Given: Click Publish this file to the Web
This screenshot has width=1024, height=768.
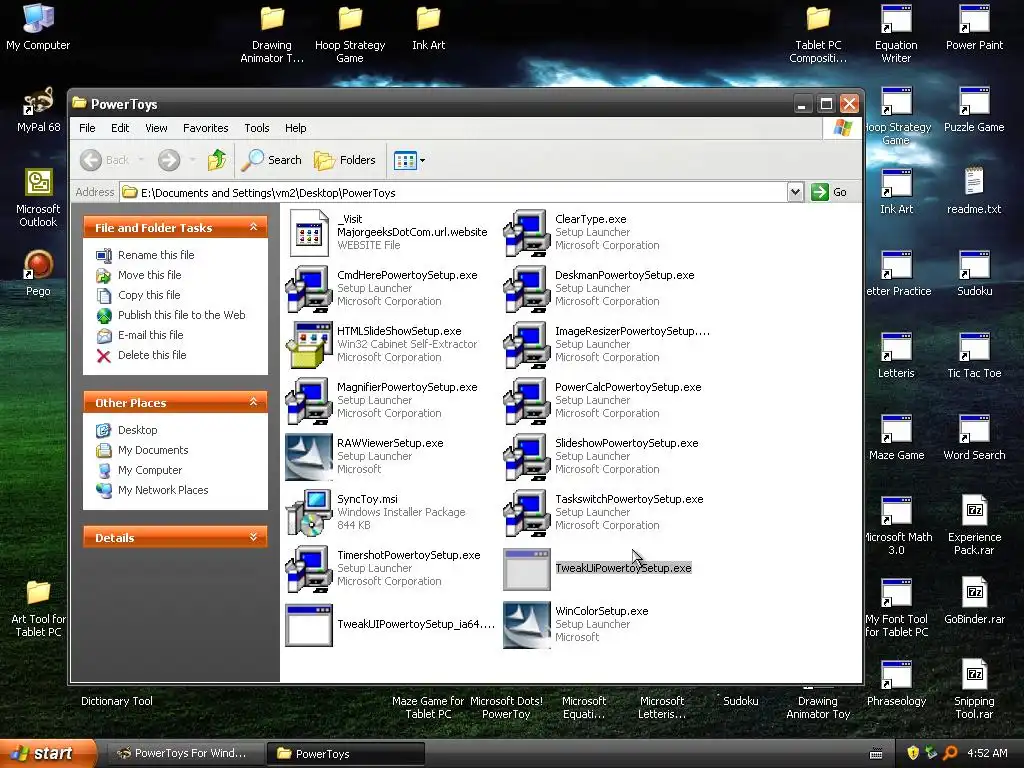Looking at the screenshot, I should pos(170,315).
